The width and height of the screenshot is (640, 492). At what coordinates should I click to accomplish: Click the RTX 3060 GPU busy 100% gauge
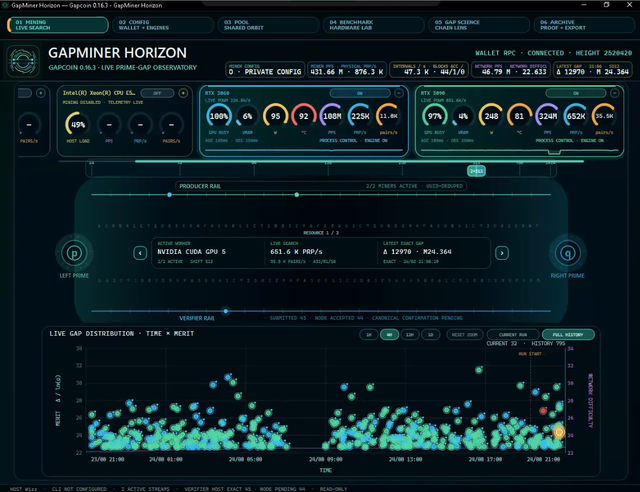(x=219, y=116)
